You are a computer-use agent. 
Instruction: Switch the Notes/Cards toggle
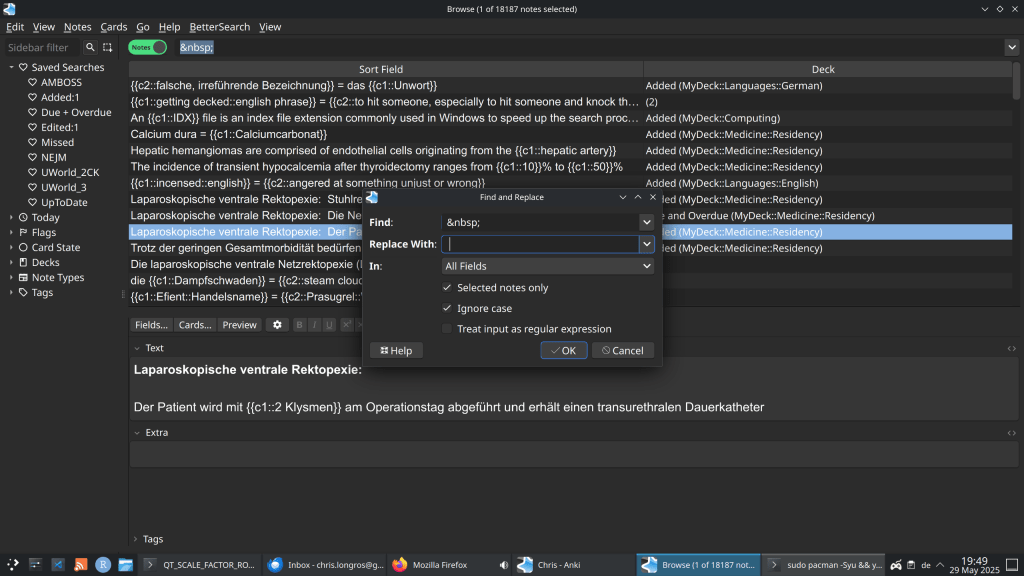coord(148,47)
